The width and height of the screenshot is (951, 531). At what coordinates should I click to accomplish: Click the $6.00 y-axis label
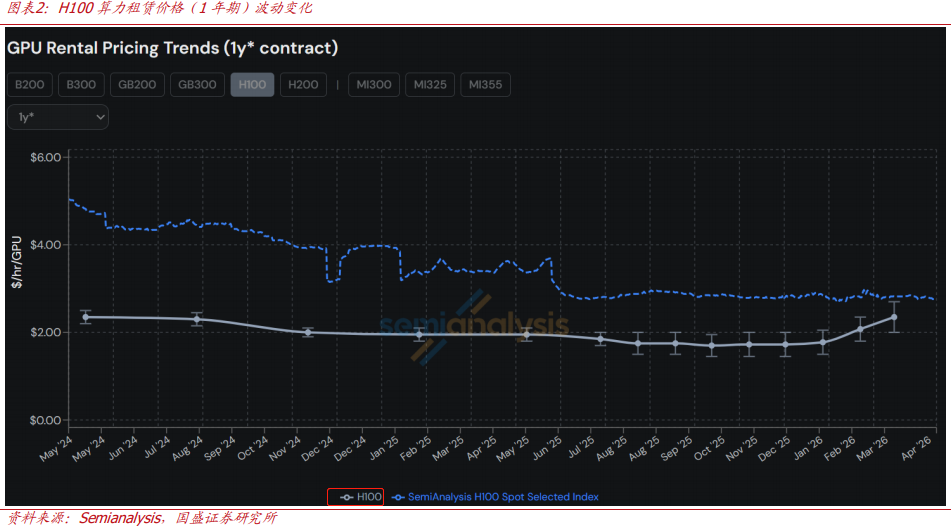[45, 158]
